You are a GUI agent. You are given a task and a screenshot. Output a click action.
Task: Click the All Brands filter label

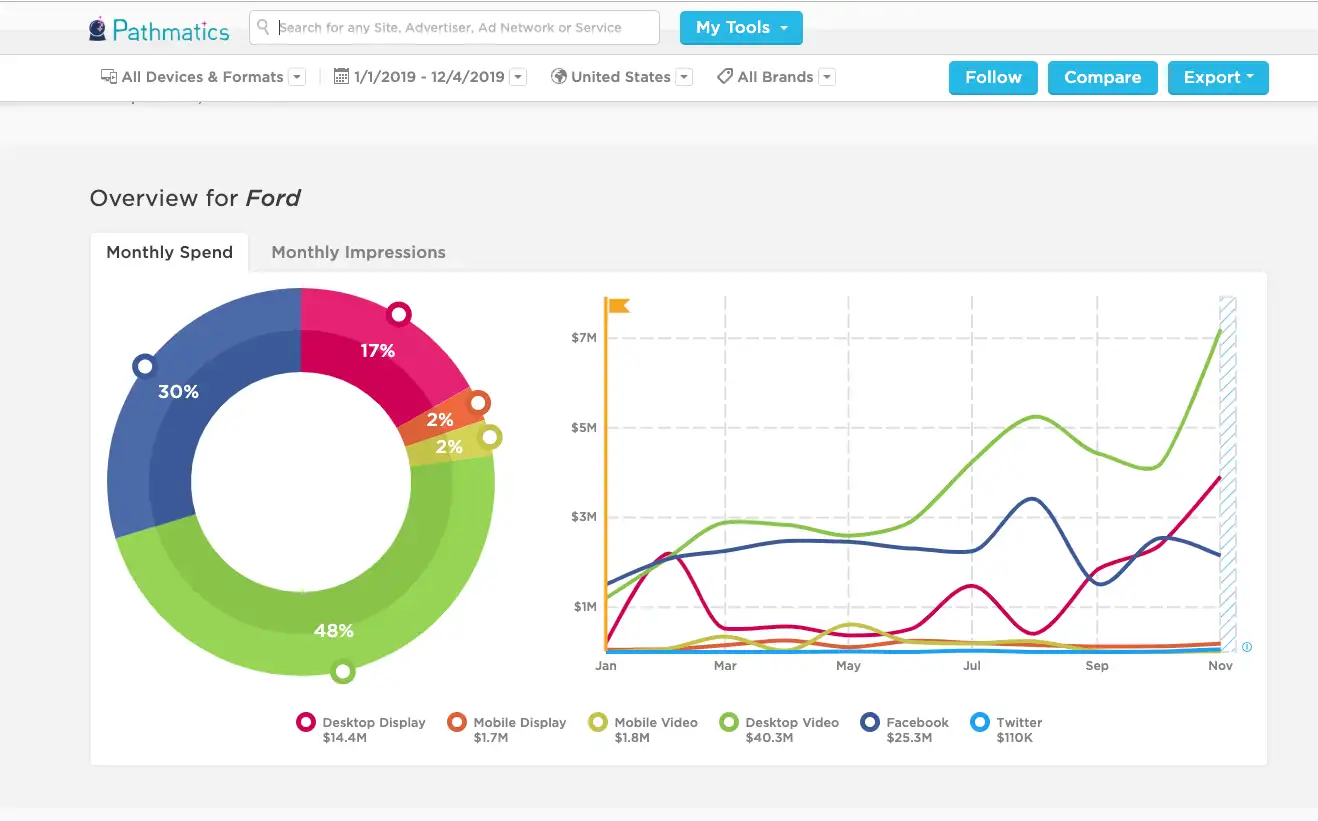[x=776, y=77]
